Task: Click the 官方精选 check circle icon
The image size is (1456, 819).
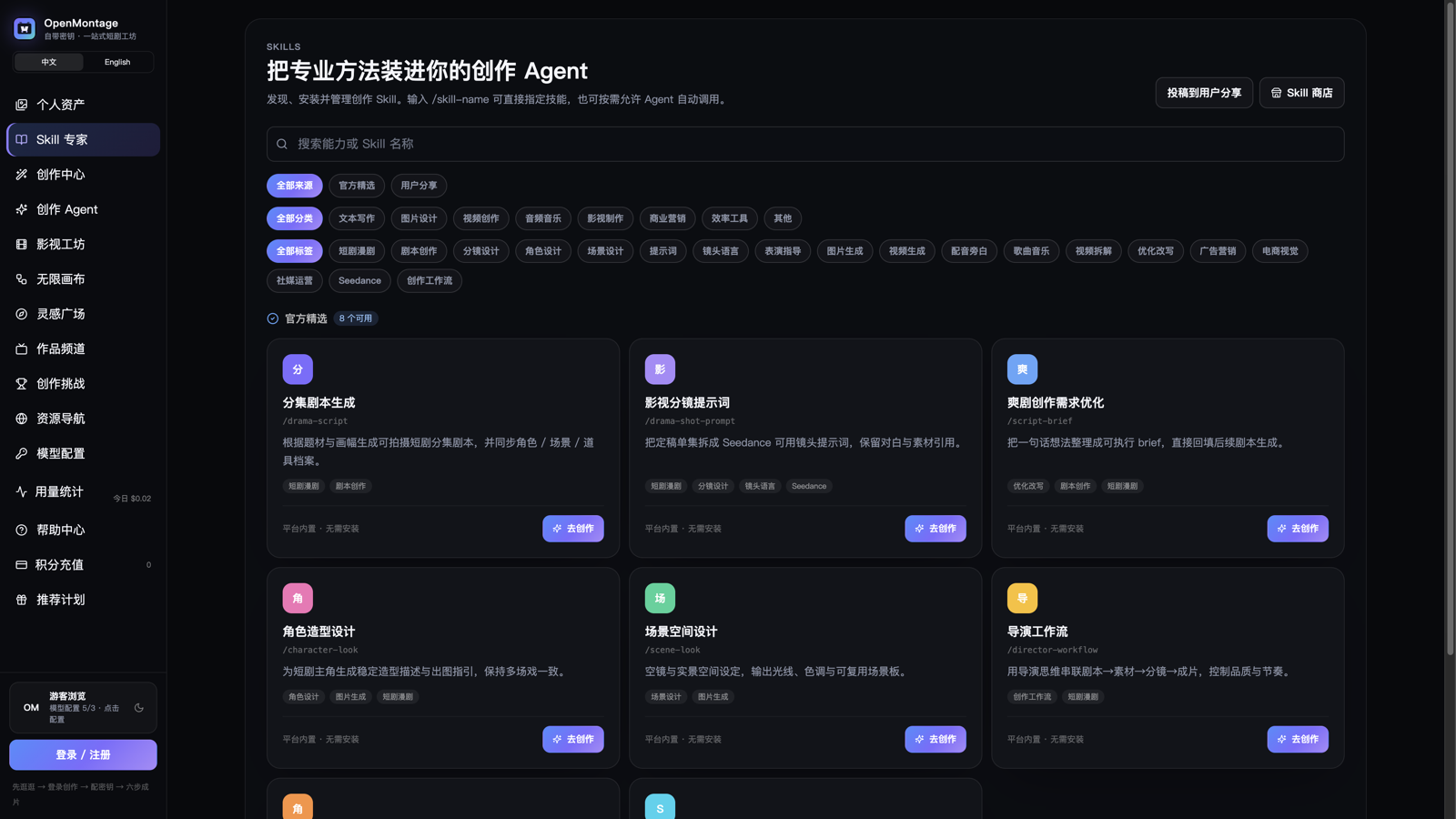Action: tap(272, 318)
